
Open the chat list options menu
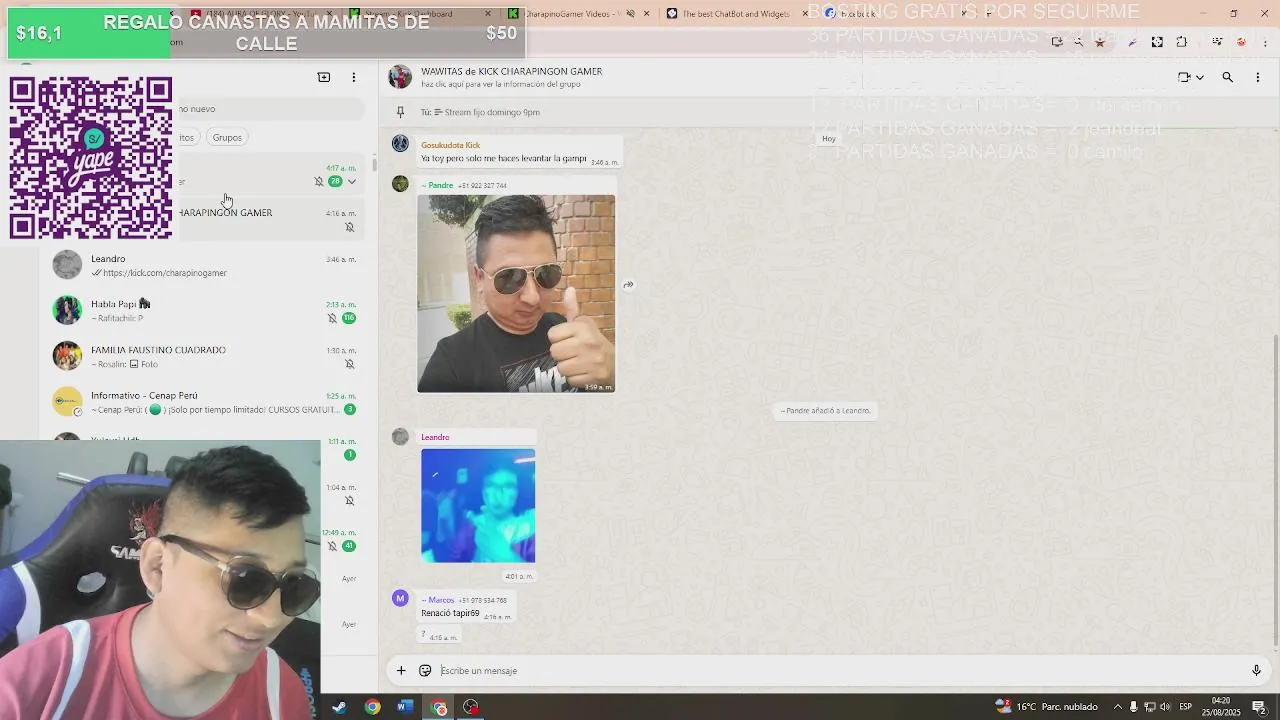point(353,77)
